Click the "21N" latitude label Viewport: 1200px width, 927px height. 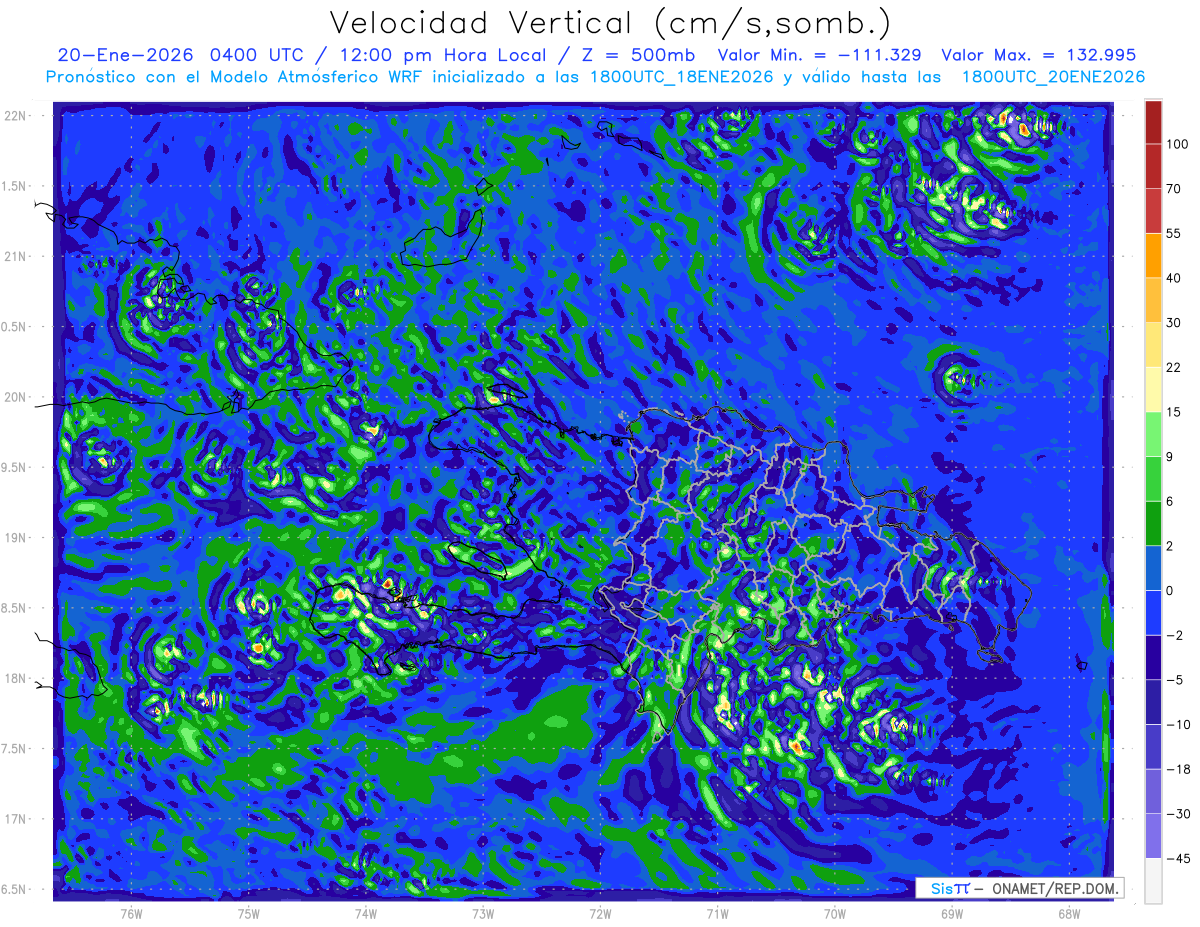[15, 256]
